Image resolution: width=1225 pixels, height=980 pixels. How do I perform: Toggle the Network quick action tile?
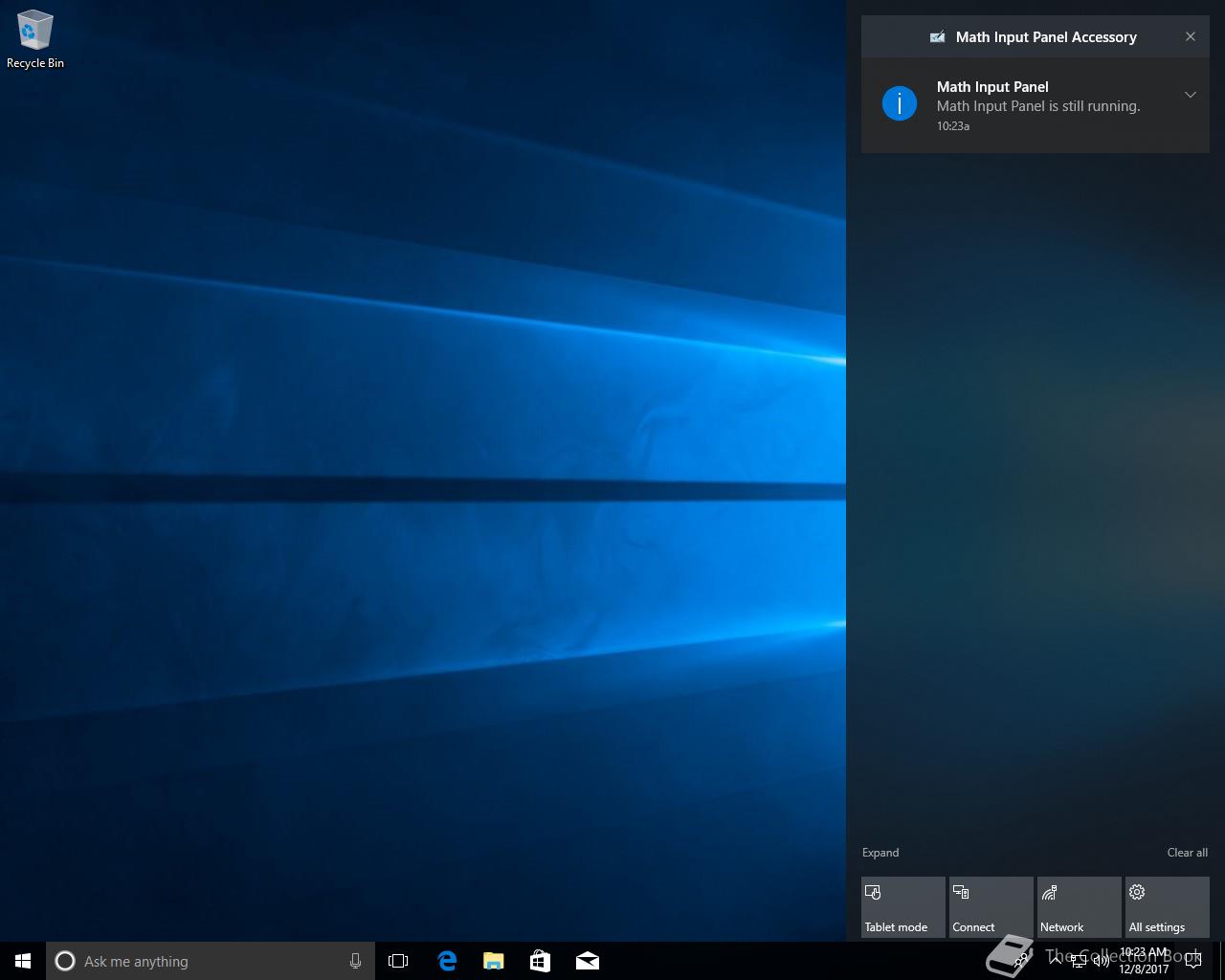[x=1079, y=907]
